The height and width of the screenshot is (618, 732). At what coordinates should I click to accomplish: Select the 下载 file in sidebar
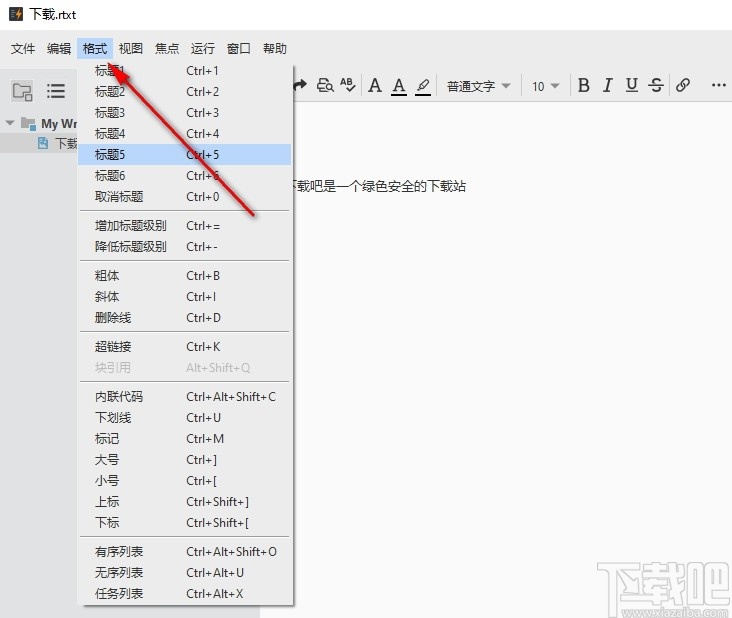57,143
